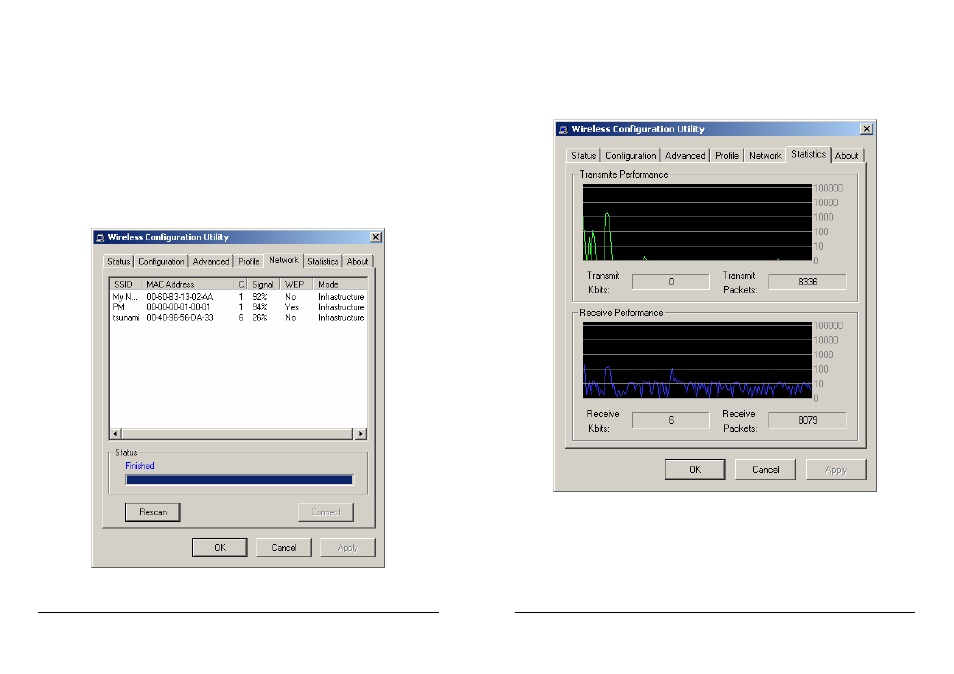954x674 pixels.
Task: Click Cancel in the Statistics window
Action: (x=765, y=470)
